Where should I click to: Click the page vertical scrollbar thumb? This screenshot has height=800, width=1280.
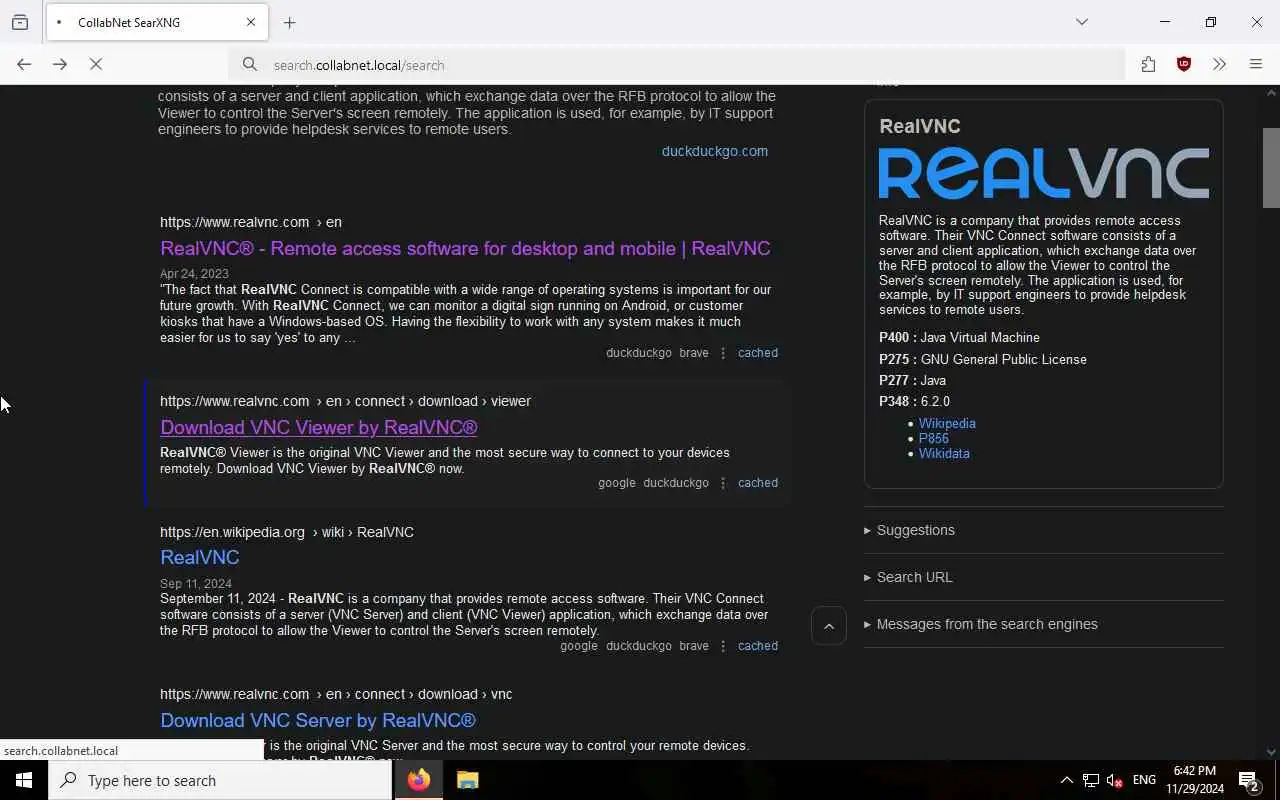coord(1271,168)
